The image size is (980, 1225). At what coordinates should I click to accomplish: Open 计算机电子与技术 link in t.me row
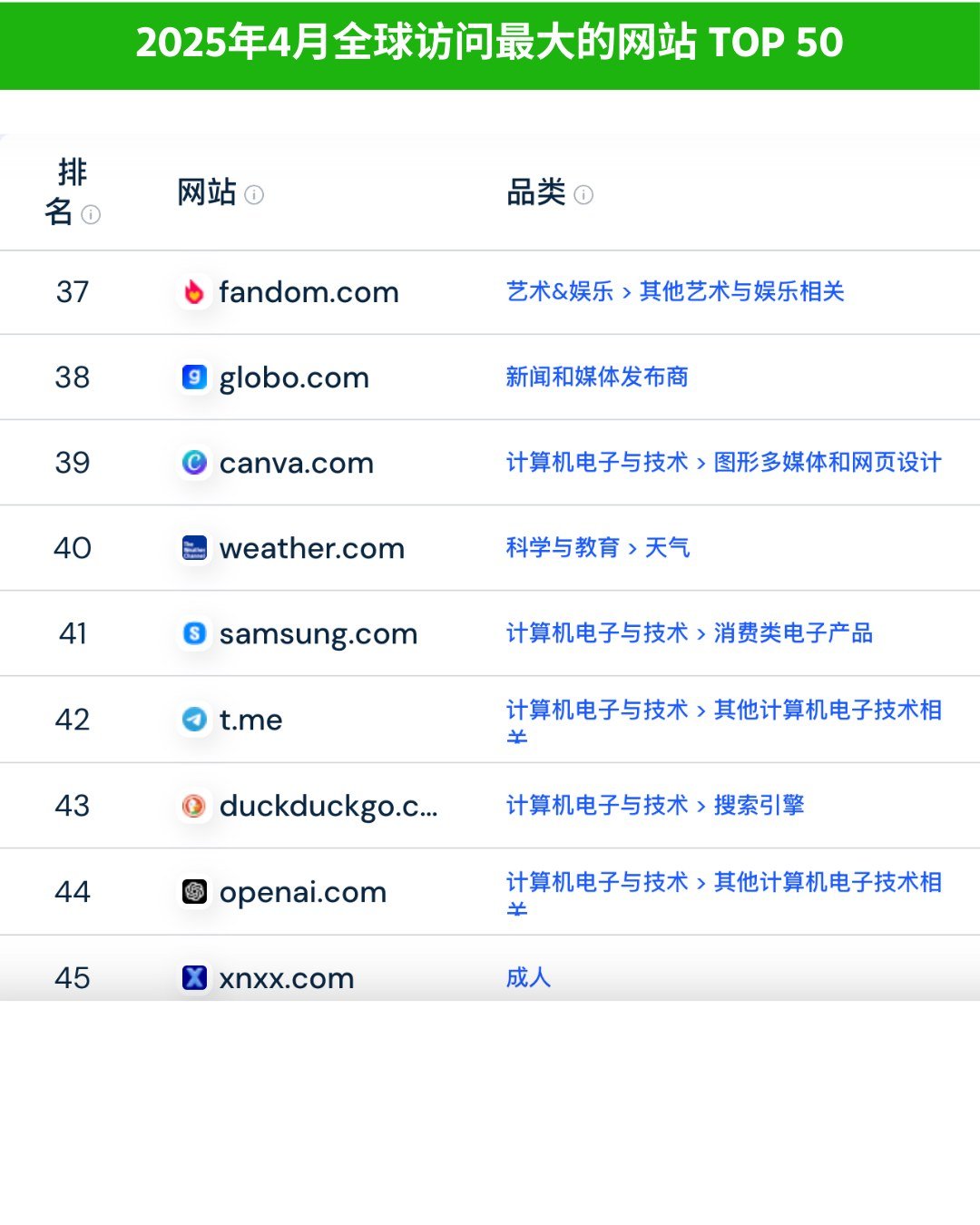597,710
